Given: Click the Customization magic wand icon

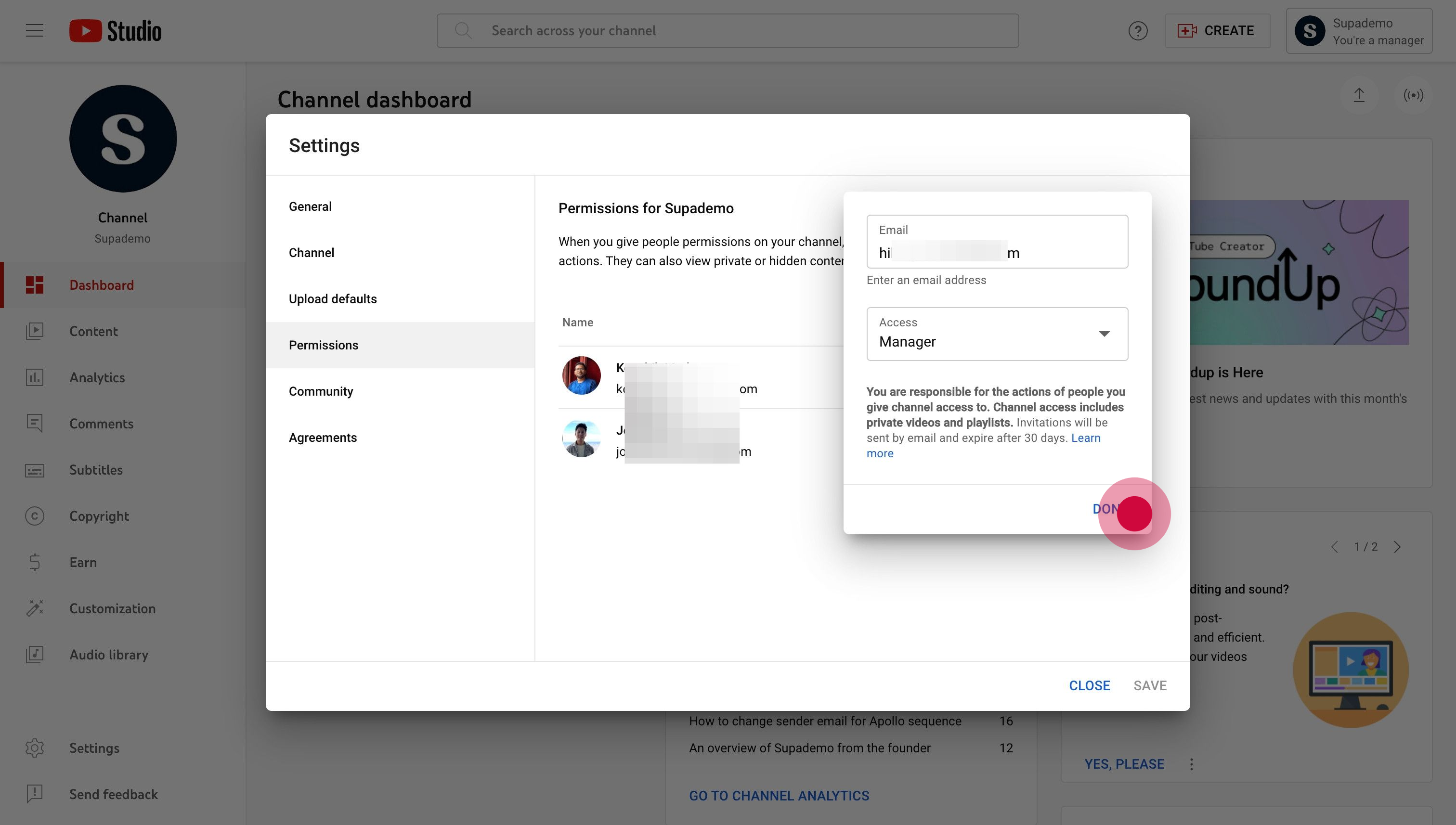Looking at the screenshot, I should tap(35, 608).
